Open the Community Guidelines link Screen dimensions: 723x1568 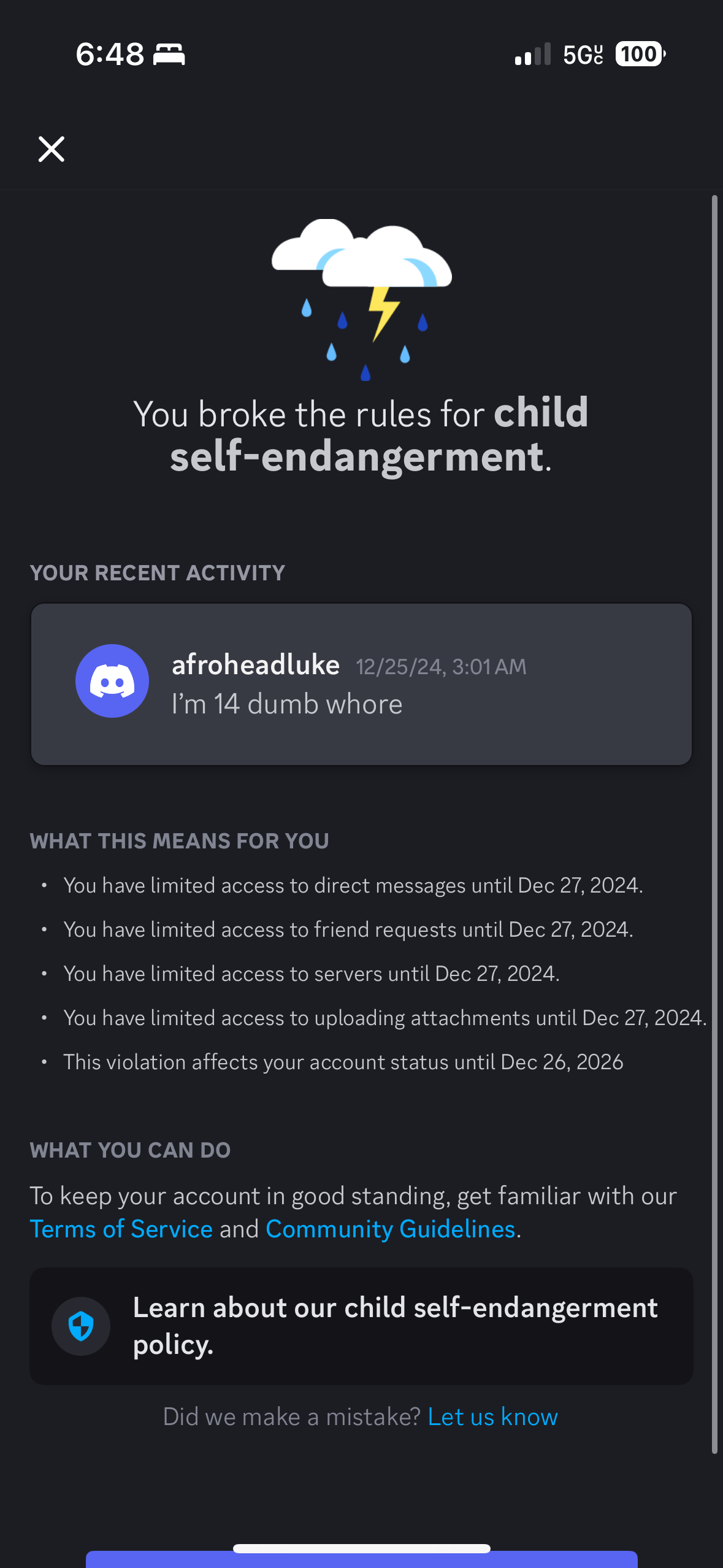[x=391, y=1229]
